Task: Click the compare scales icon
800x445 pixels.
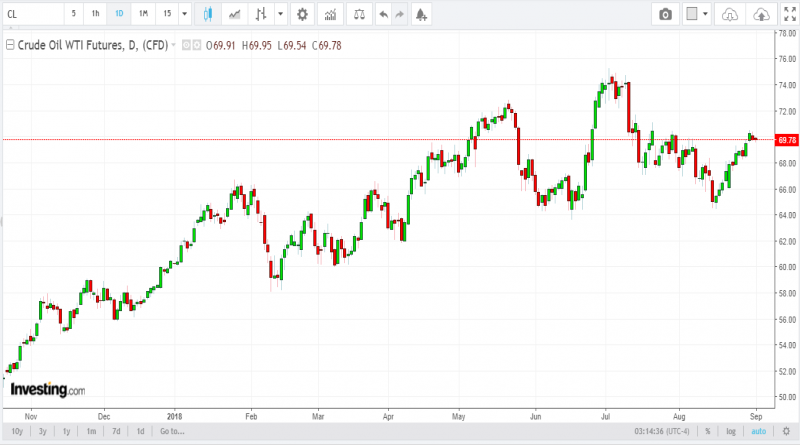Action: [x=360, y=14]
